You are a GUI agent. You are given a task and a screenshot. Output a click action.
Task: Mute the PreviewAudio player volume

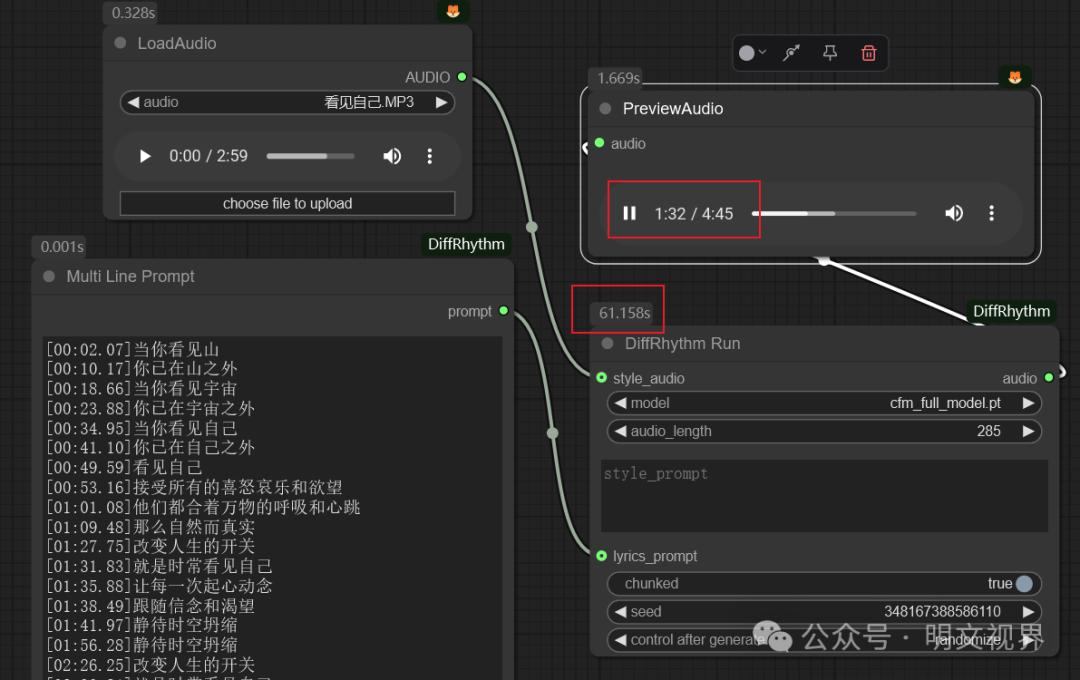(954, 213)
